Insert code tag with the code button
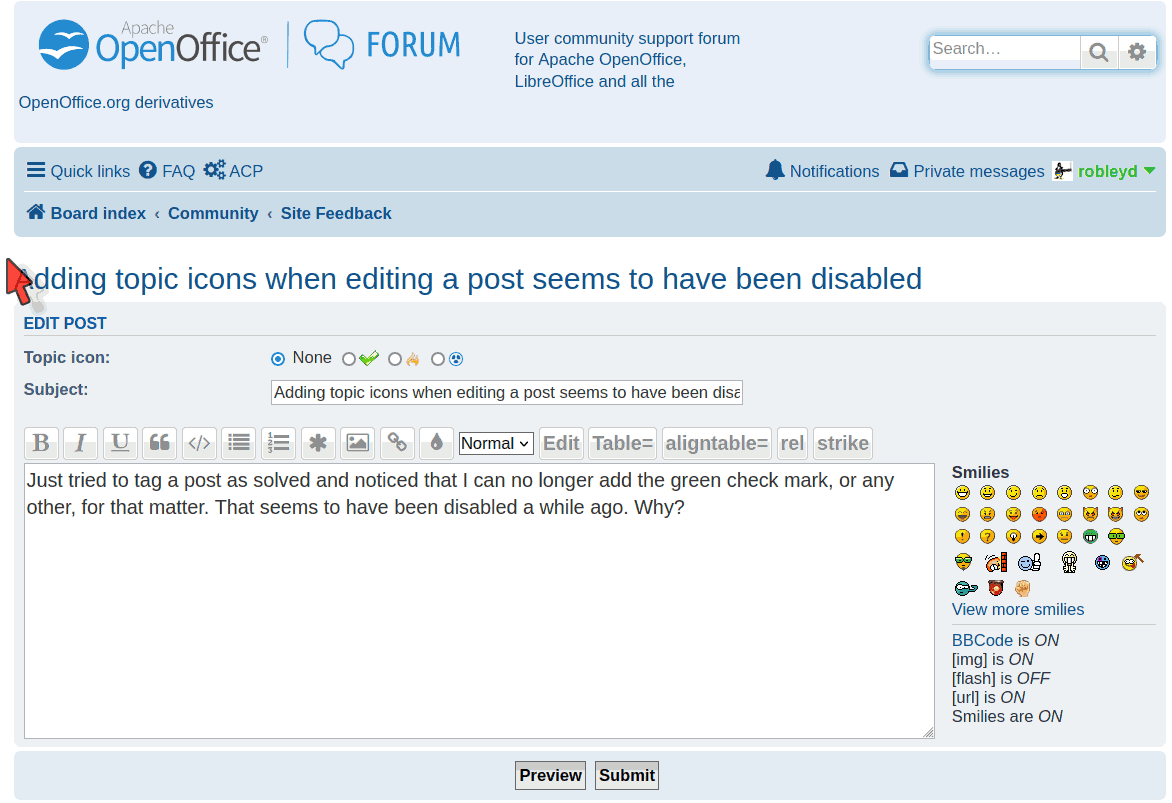 pyautogui.click(x=199, y=443)
